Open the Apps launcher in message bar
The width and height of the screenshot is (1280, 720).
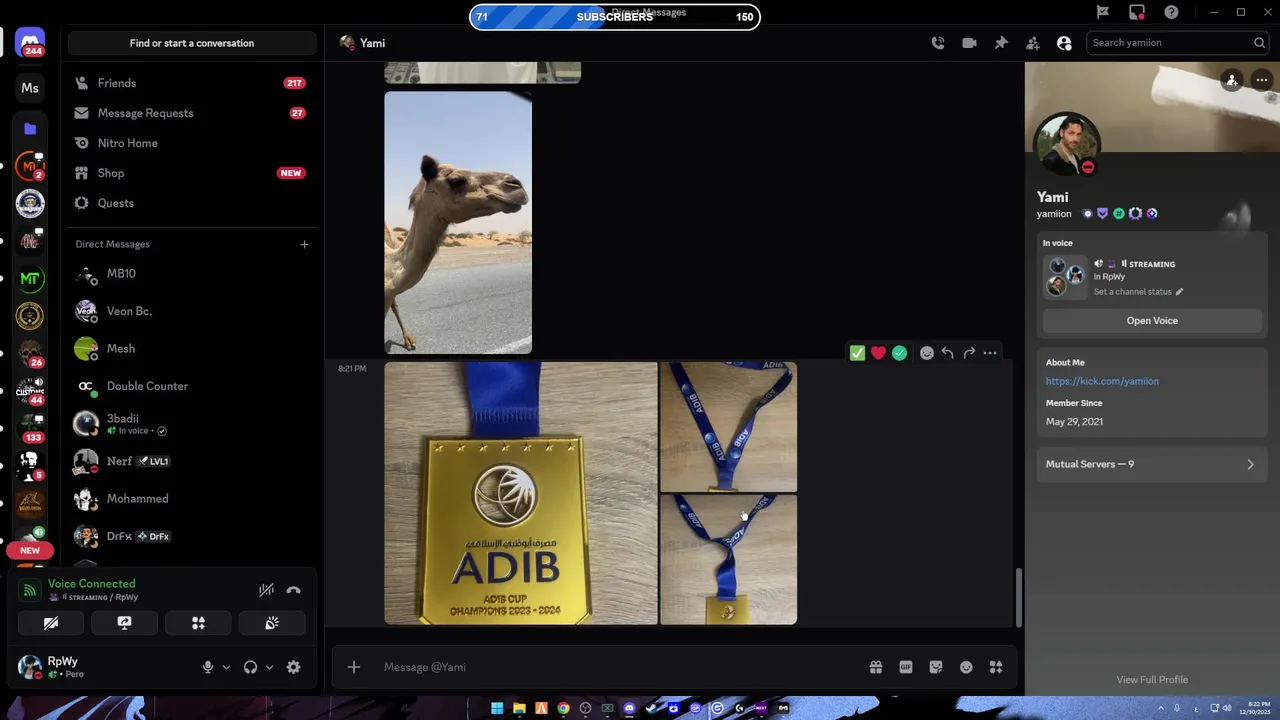(996, 667)
